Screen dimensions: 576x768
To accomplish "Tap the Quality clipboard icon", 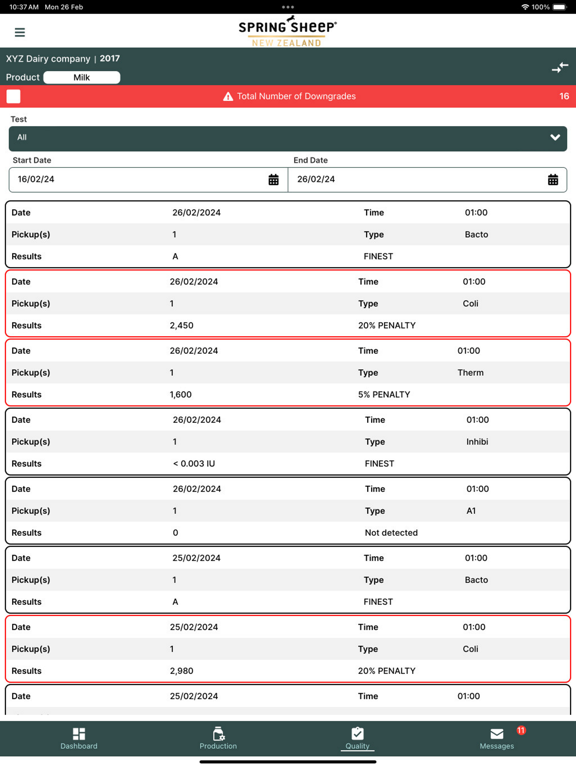I will coord(358,733).
